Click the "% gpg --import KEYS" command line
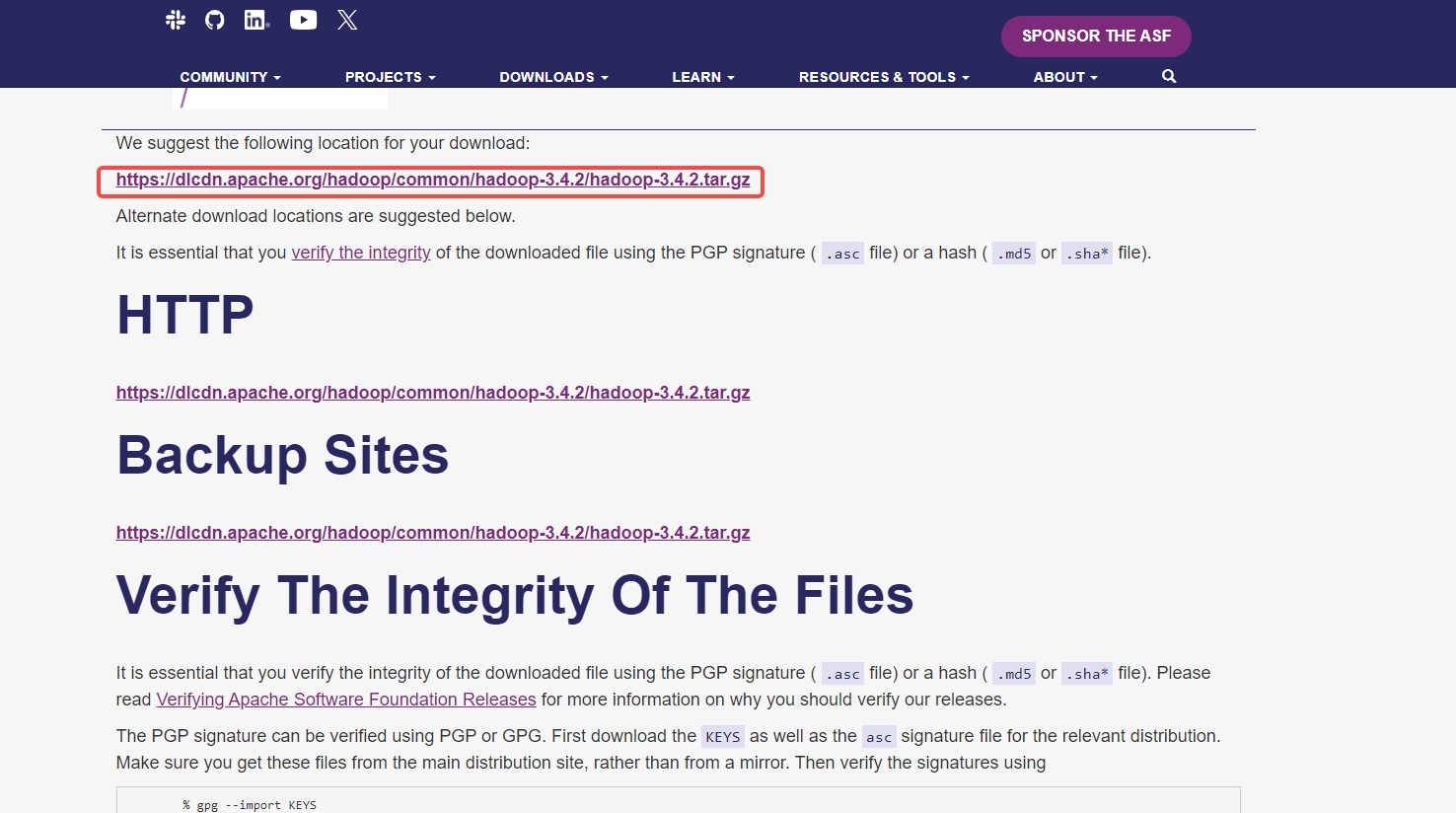The image size is (1456, 813). (250, 805)
